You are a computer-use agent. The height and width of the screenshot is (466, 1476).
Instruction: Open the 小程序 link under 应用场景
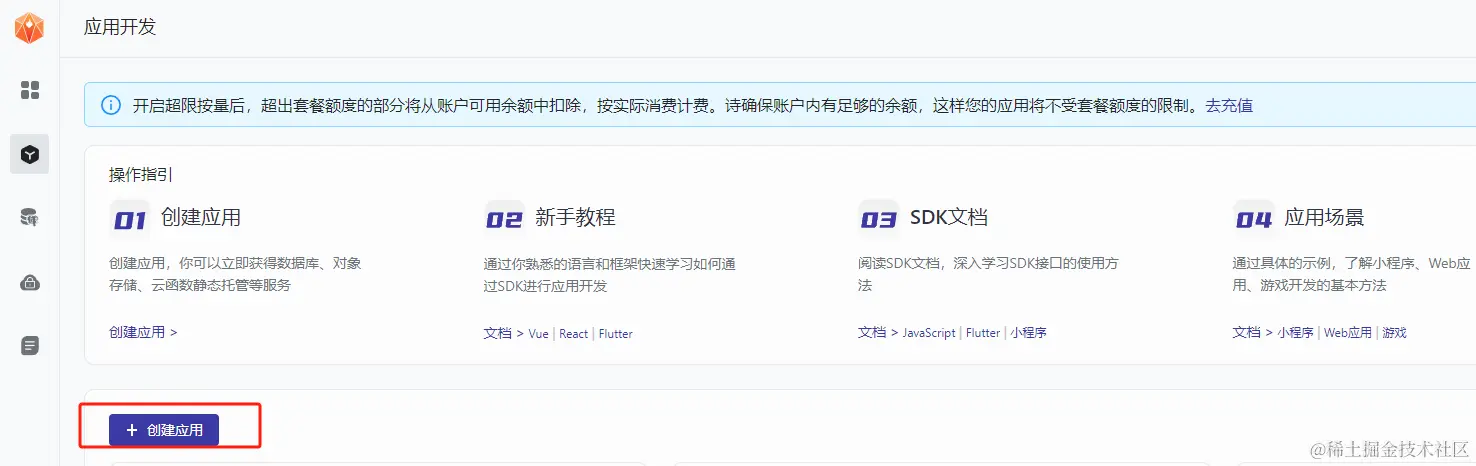point(1295,333)
